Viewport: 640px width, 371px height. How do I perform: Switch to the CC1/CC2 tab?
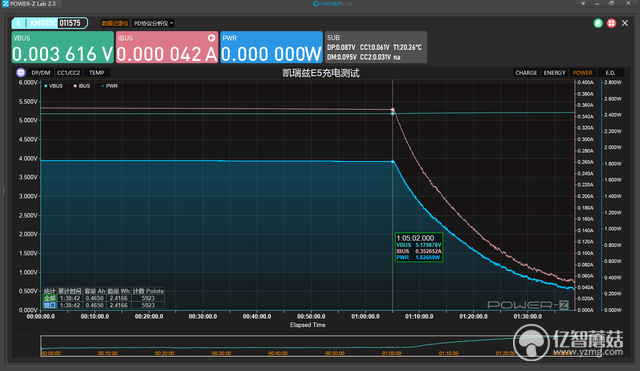pos(69,73)
